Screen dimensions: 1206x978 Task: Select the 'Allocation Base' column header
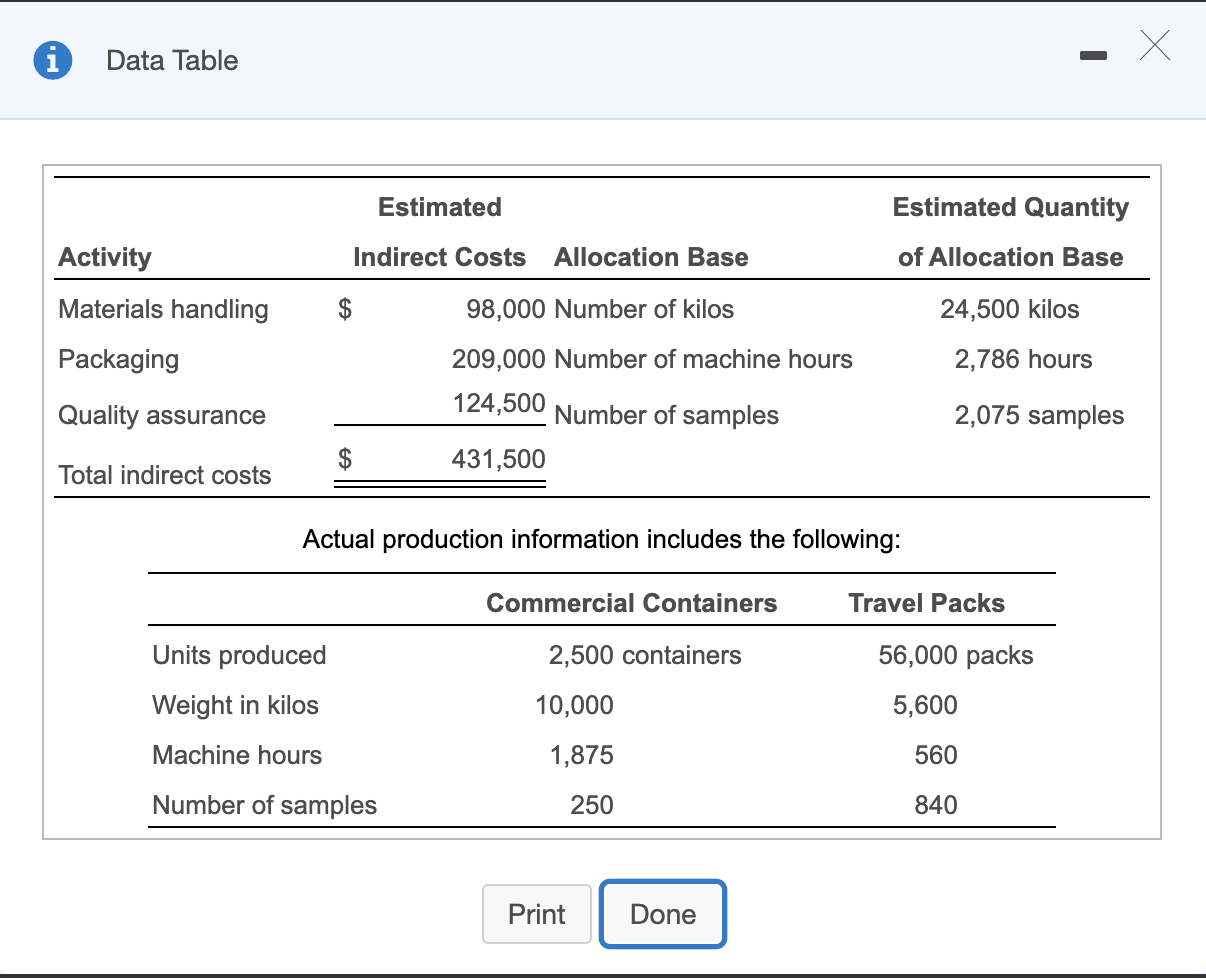coord(651,257)
